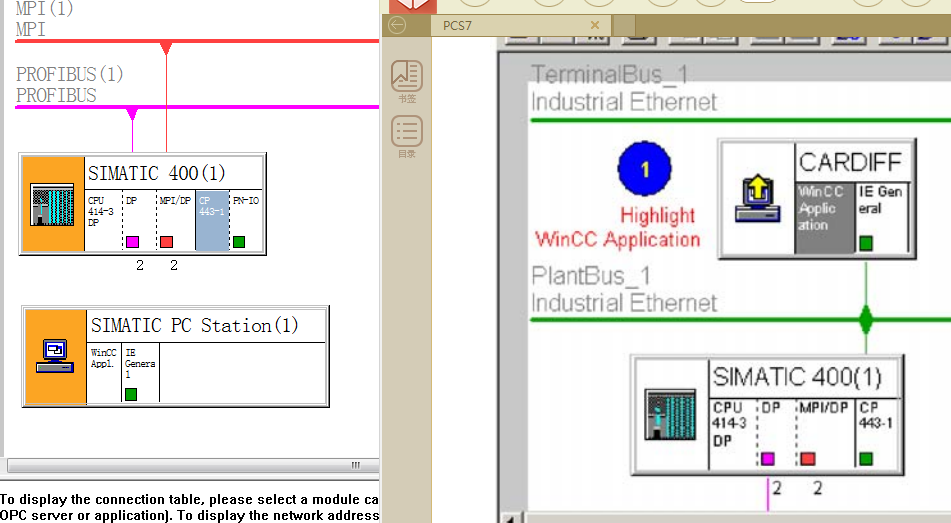The image size is (951, 523).
Task: Click the magenta PROFIBUS node on DP interface
Action: click(x=132, y=242)
